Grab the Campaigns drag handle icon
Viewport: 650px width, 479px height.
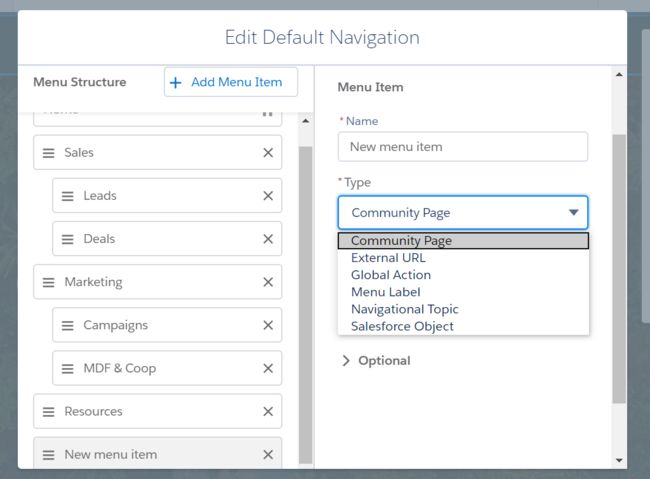tap(68, 326)
